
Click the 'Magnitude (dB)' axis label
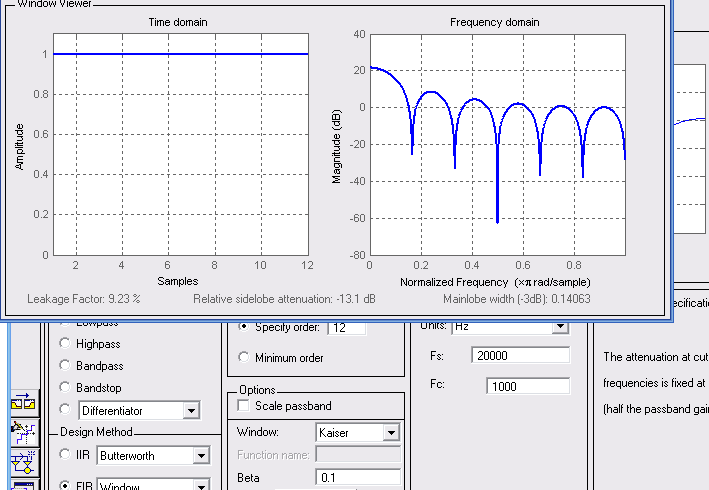[336, 146]
